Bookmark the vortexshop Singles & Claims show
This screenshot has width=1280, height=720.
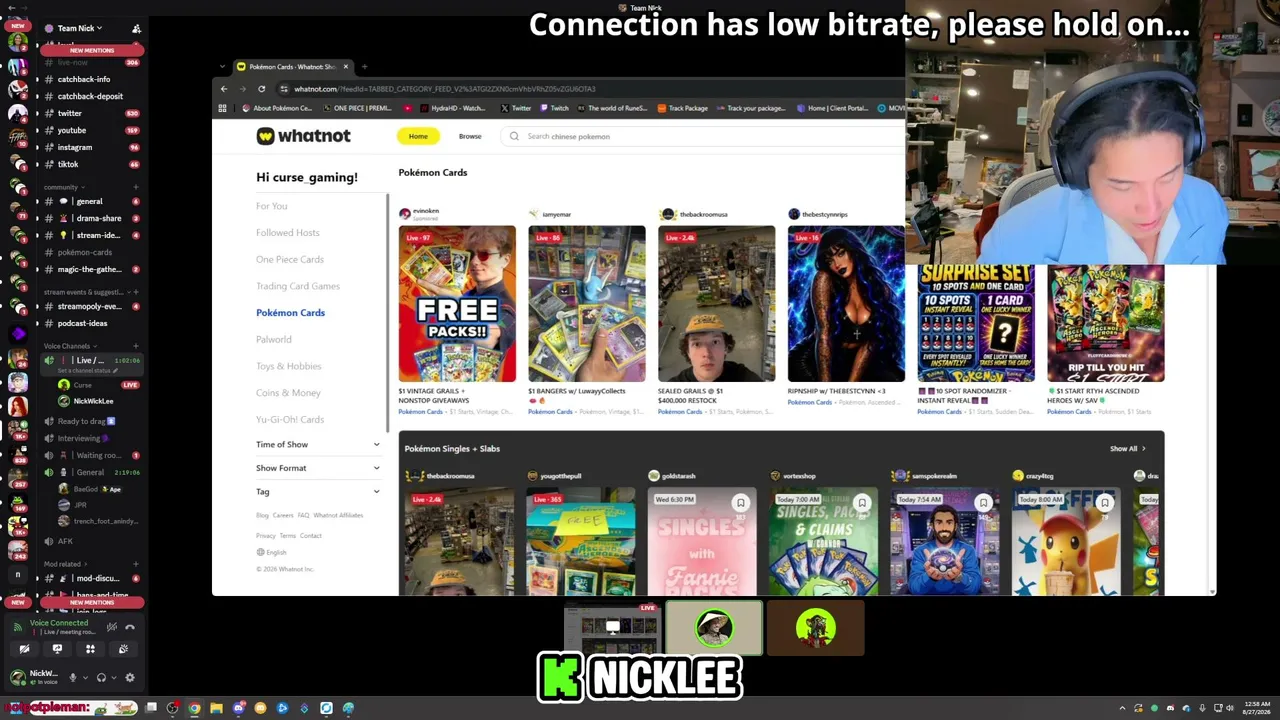tap(862, 503)
